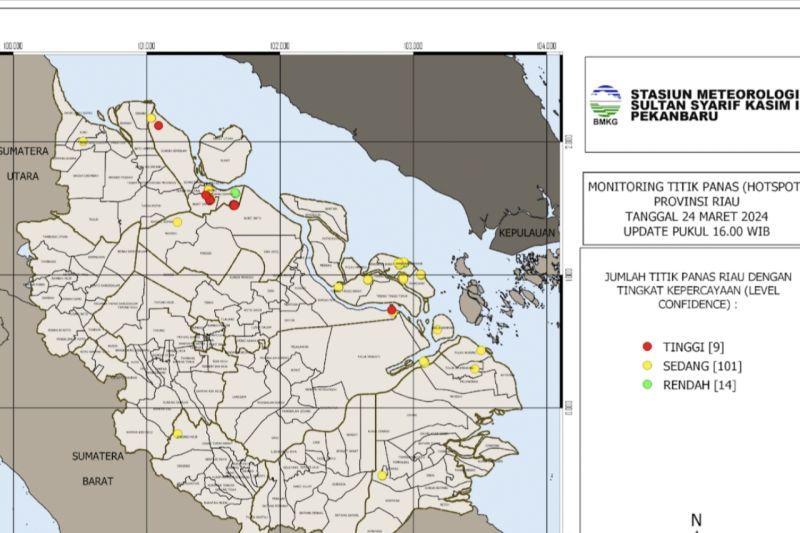Click the southernmost yellow hotspot marker
This screenshot has height=533, width=800.
click(x=382, y=476)
